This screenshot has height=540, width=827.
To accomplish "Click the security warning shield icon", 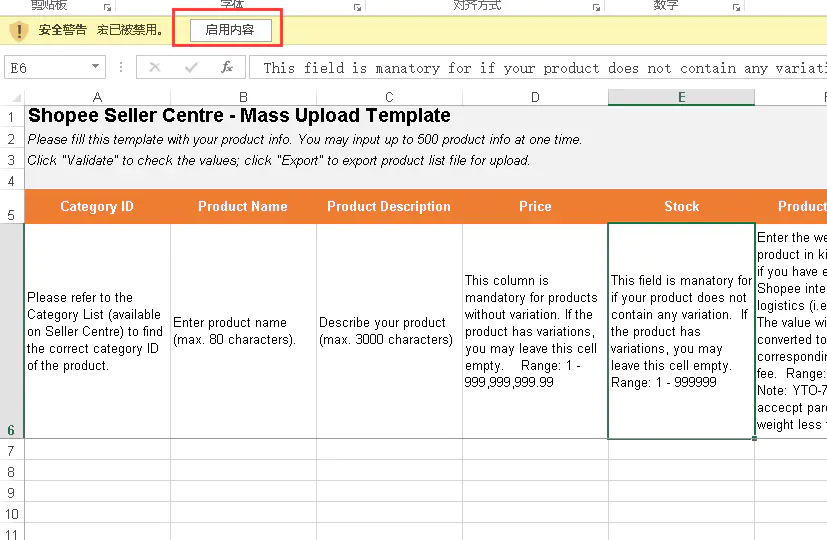I will [x=18, y=30].
